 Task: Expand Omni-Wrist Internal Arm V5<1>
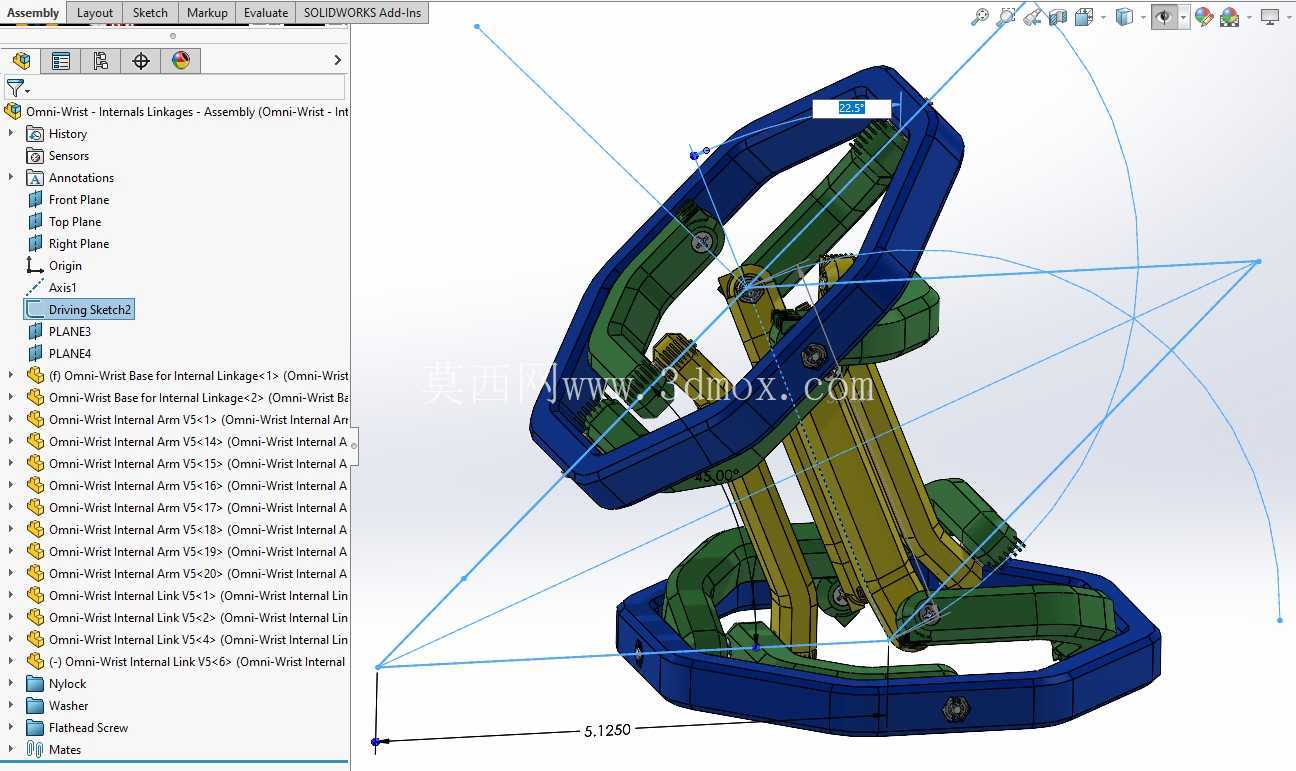tap(11, 420)
